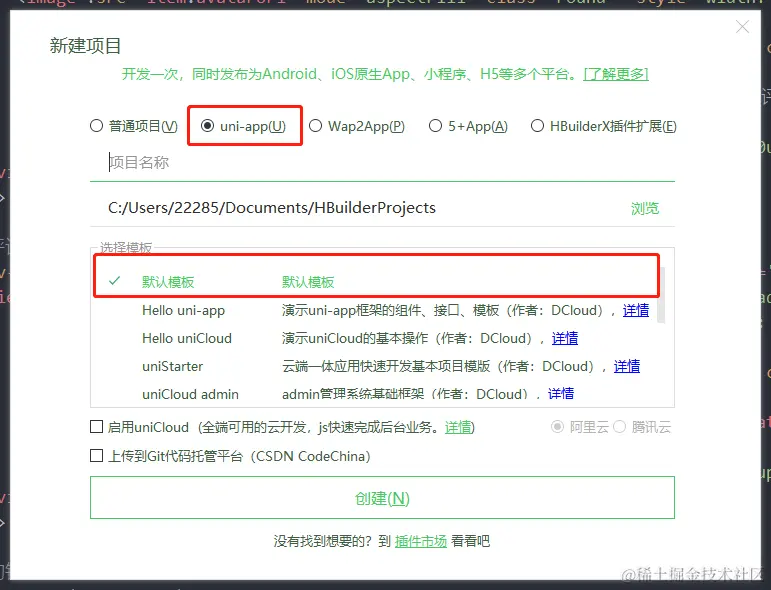This screenshot has height=590, width=771.
Task: Select the Hello uni-app template
Action: tap(183, 311)
